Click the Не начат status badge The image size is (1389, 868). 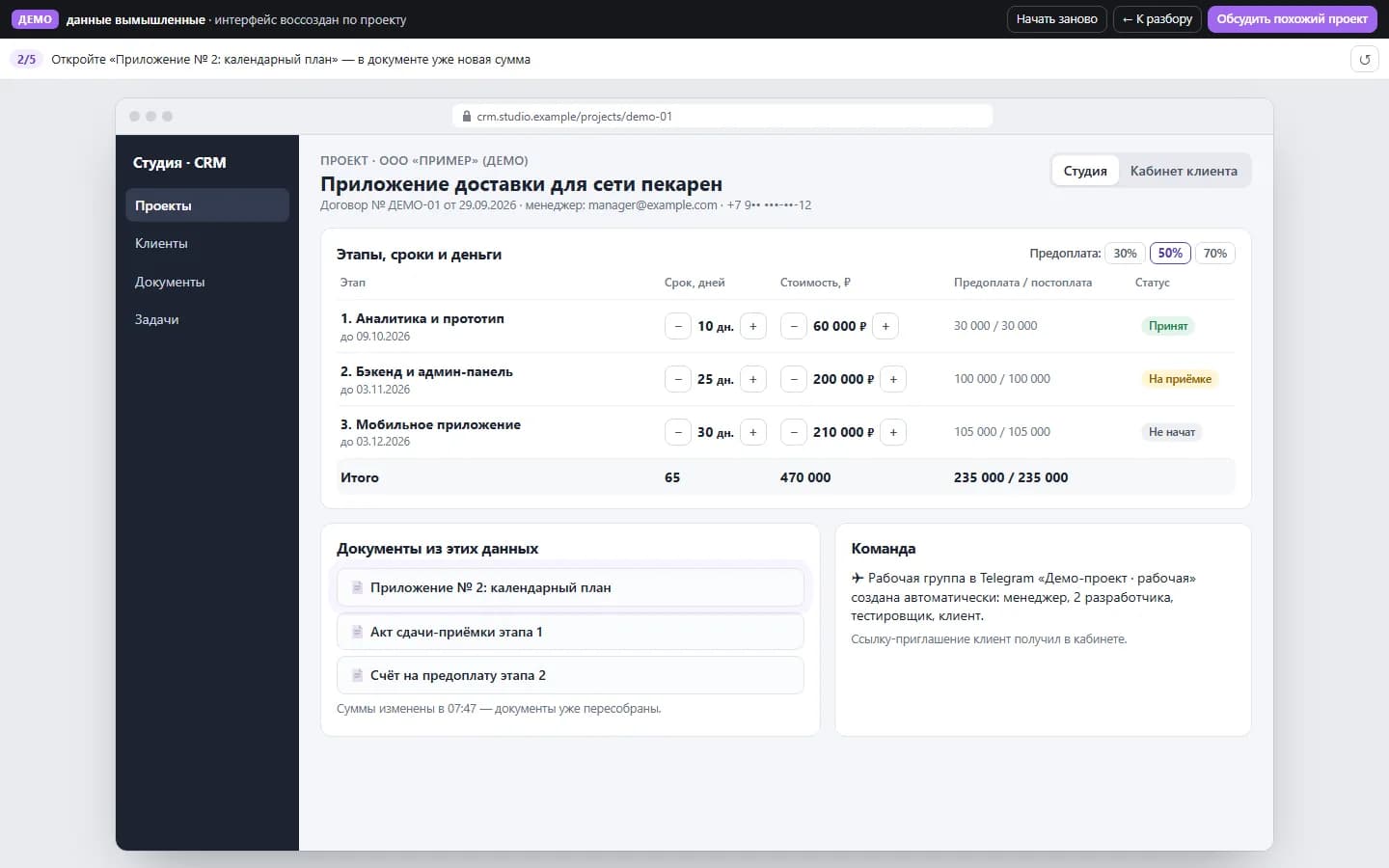1172,432
